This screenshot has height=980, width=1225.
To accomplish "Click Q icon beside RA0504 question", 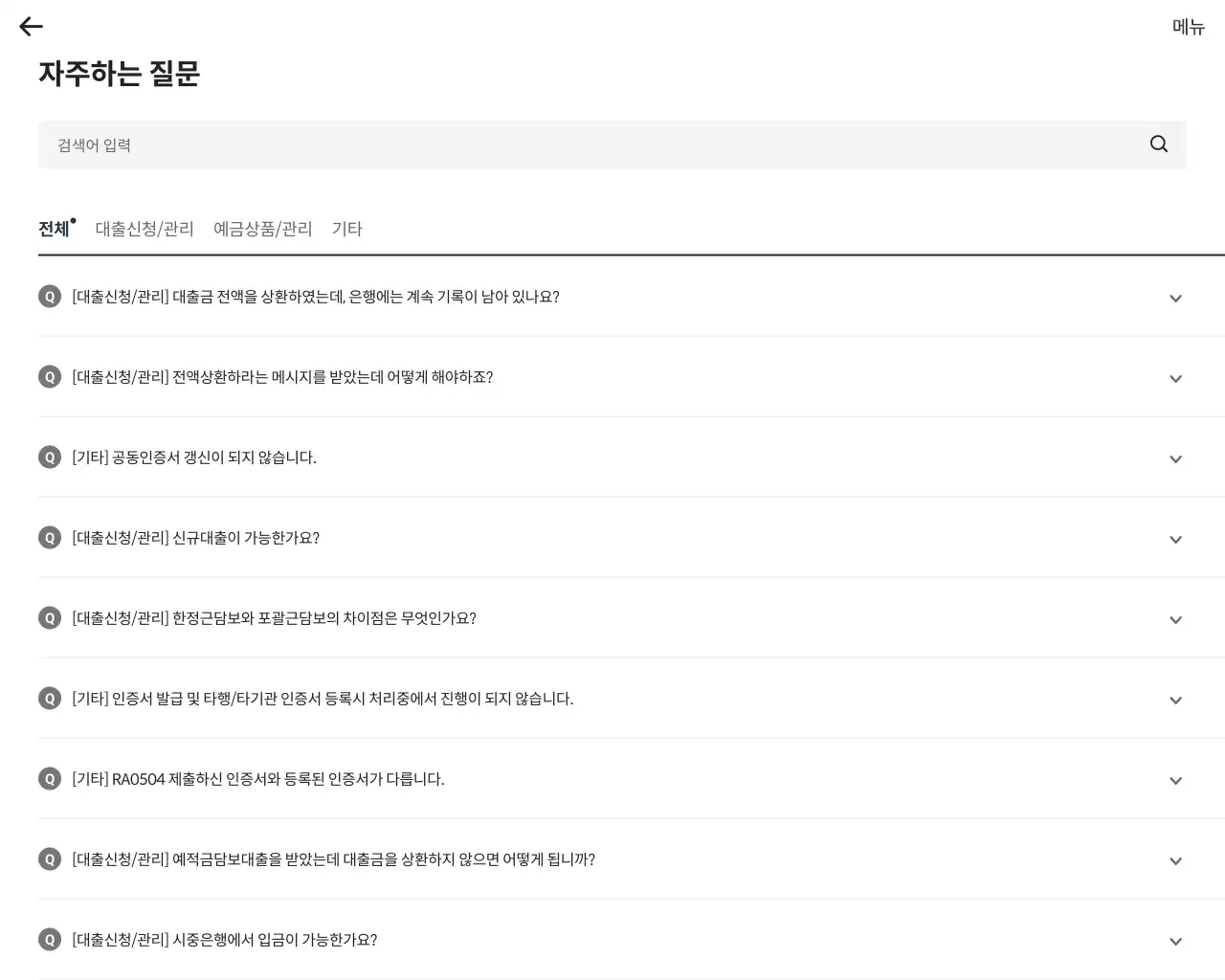I will coord(50,779).
